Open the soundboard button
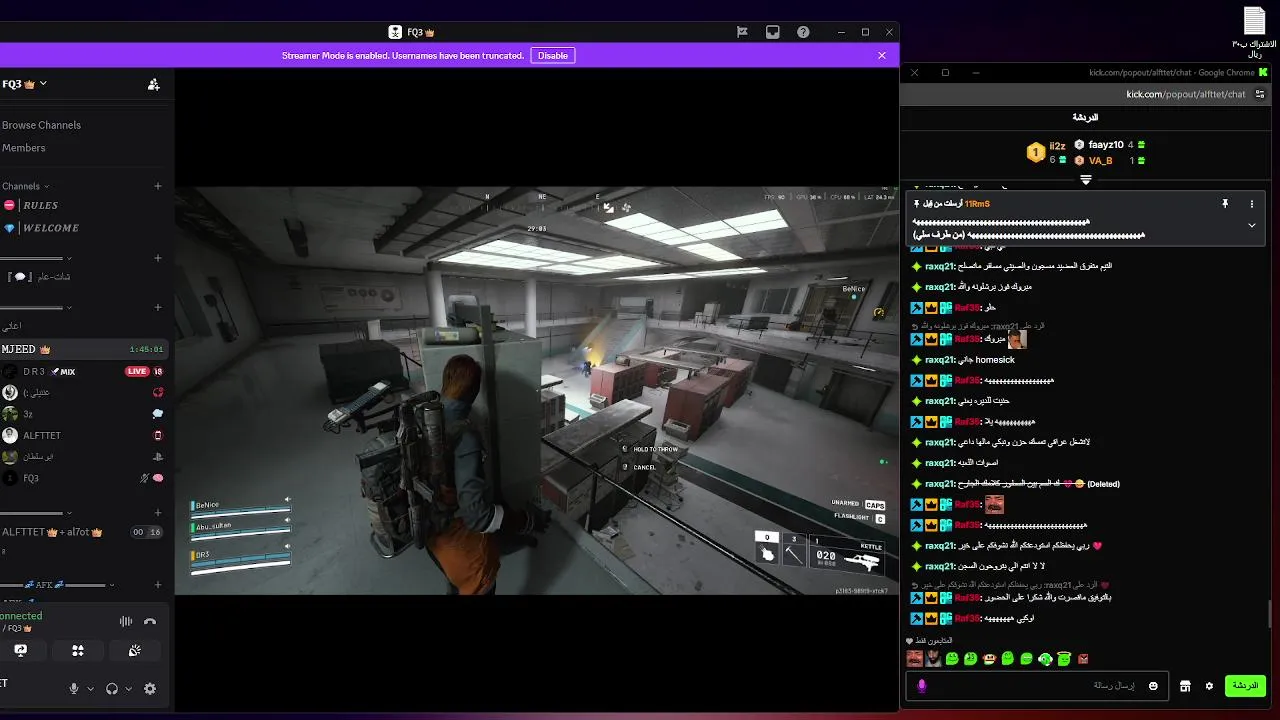Image resolution: width=1280 pixels, height=720 pixels. pos(135,650)
